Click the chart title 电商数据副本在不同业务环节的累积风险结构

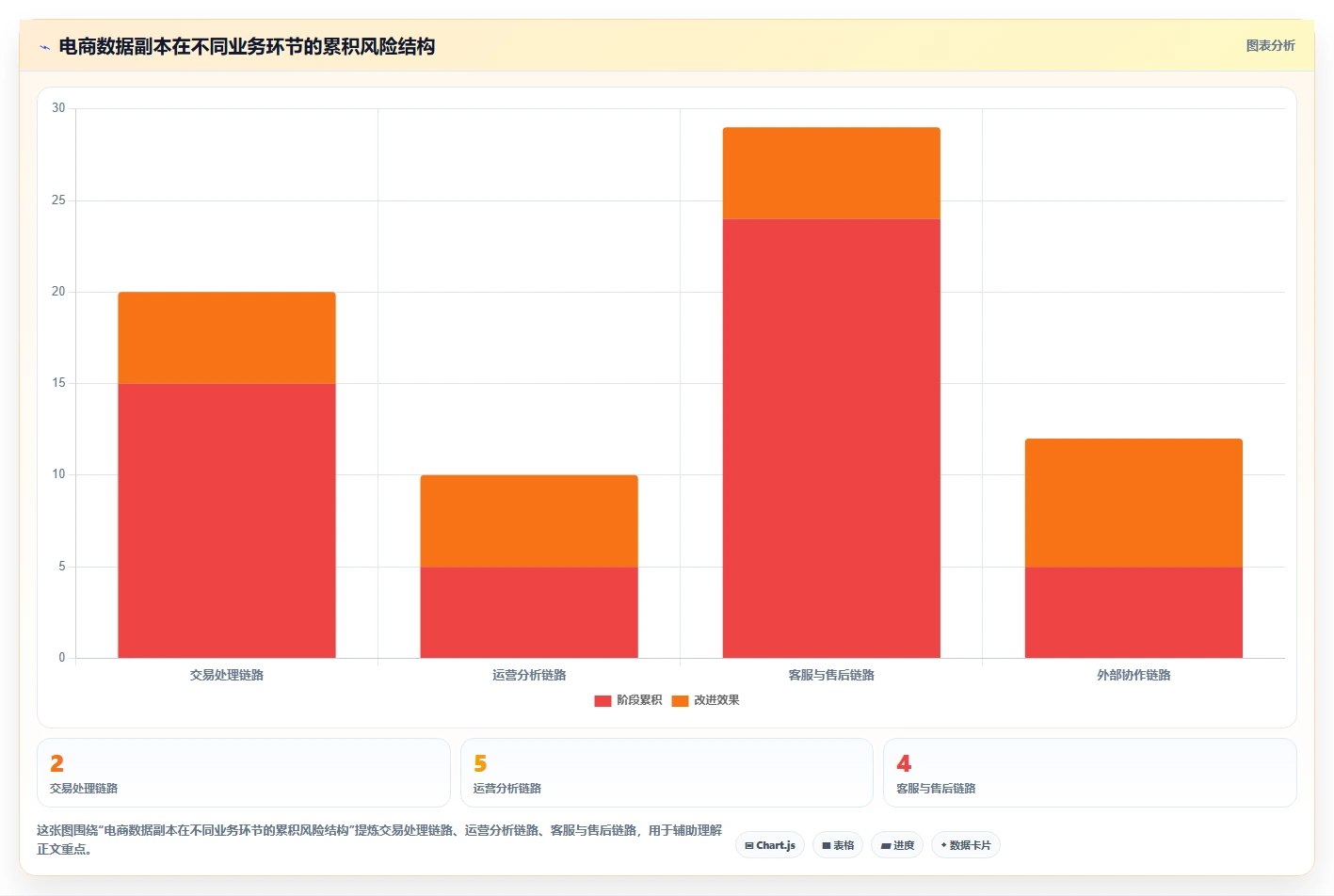click(247, 46)
